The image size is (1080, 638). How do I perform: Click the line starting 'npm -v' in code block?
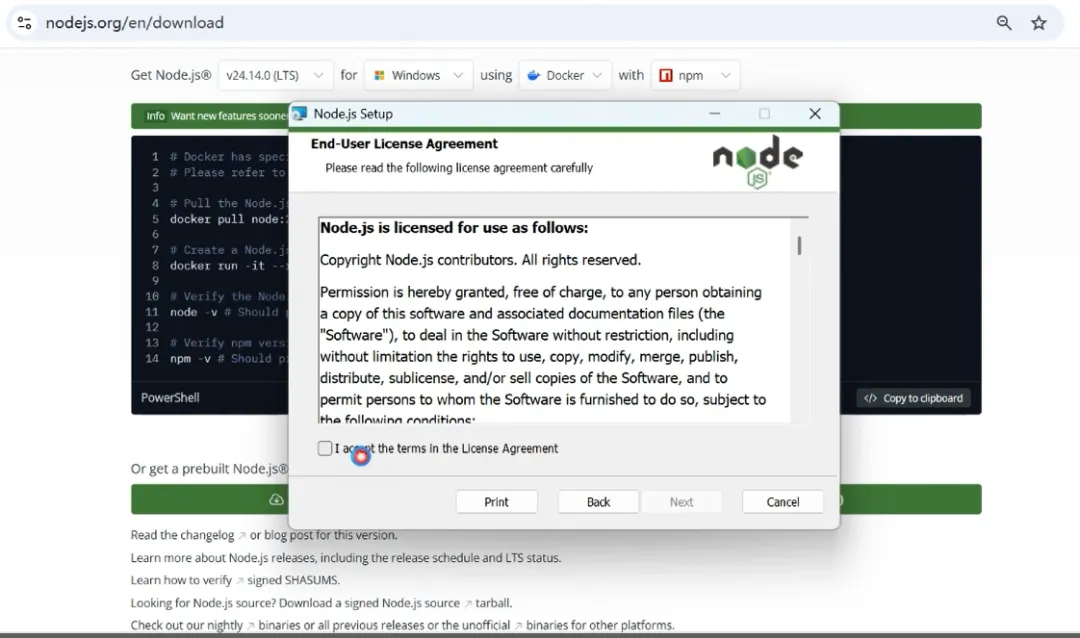pos(229,358)
